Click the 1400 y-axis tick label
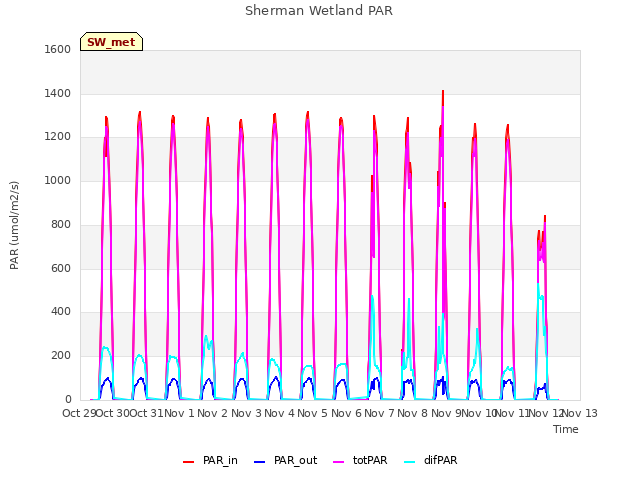The image size is (640, 480). point(58,93)
